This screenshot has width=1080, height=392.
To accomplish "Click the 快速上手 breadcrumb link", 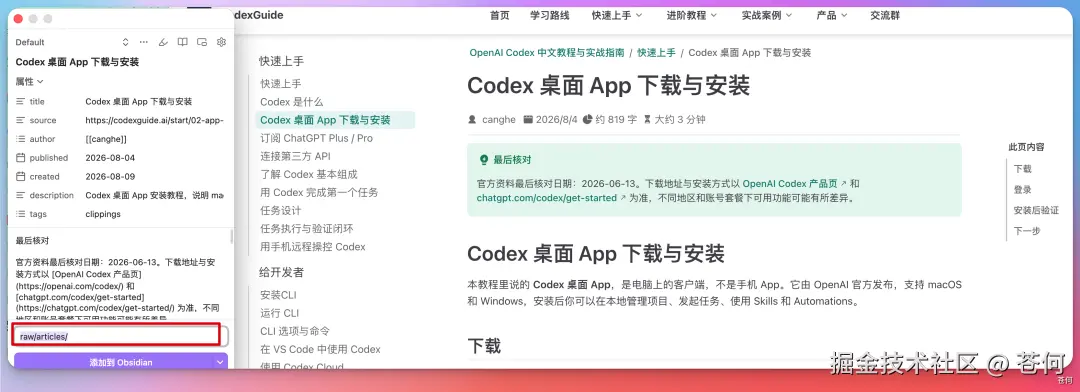I will (656, 52).
